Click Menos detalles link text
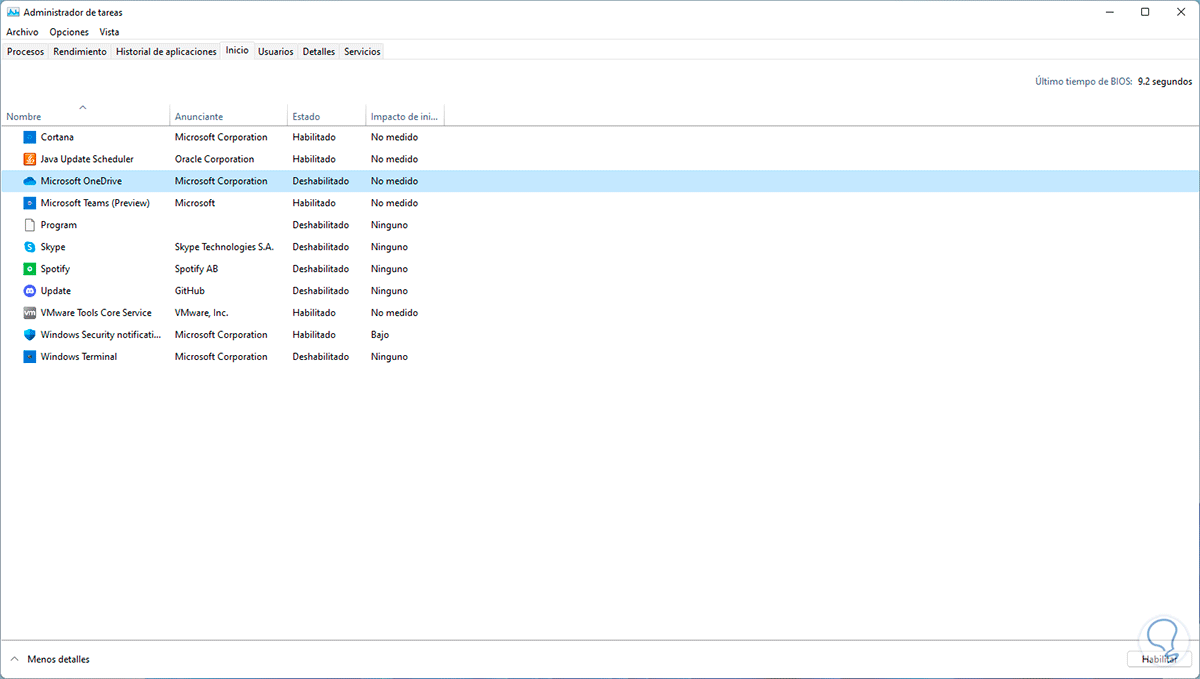This screenshot has width=1200, height=679. click(x=58, y=659)
